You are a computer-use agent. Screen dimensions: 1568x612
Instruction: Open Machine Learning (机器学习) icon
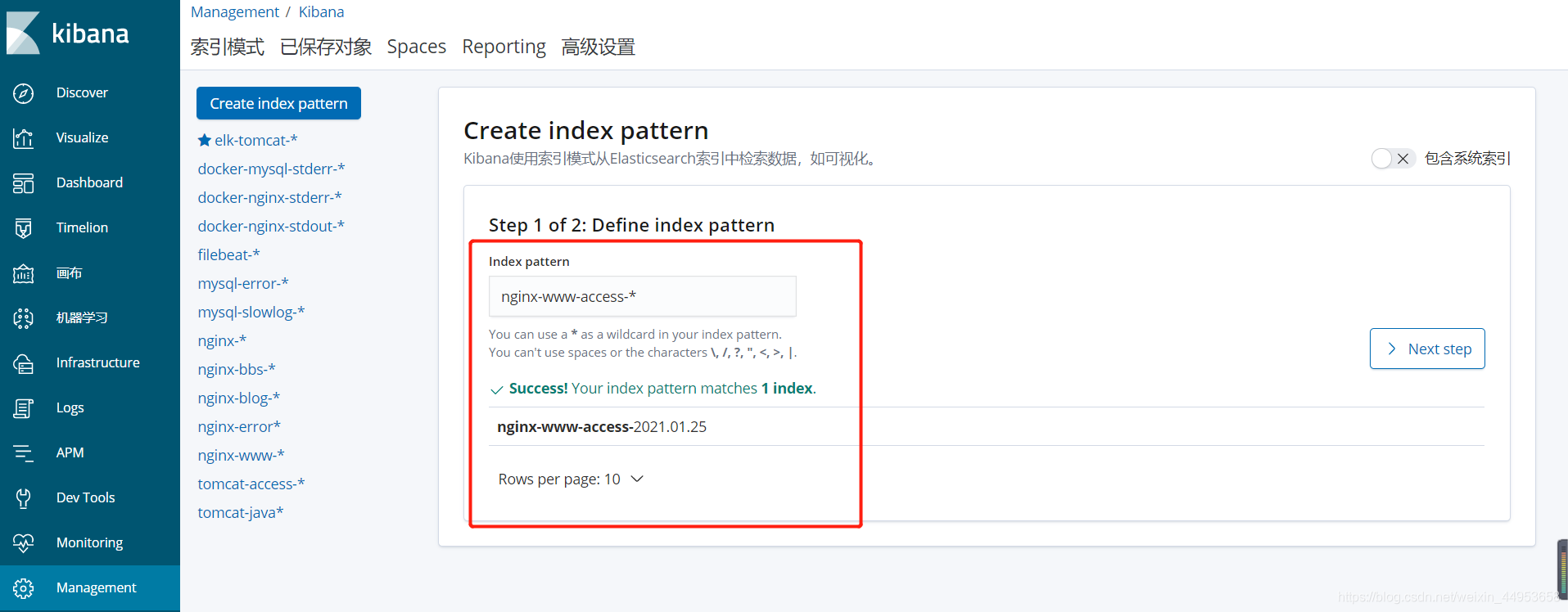tap(24, 318)
